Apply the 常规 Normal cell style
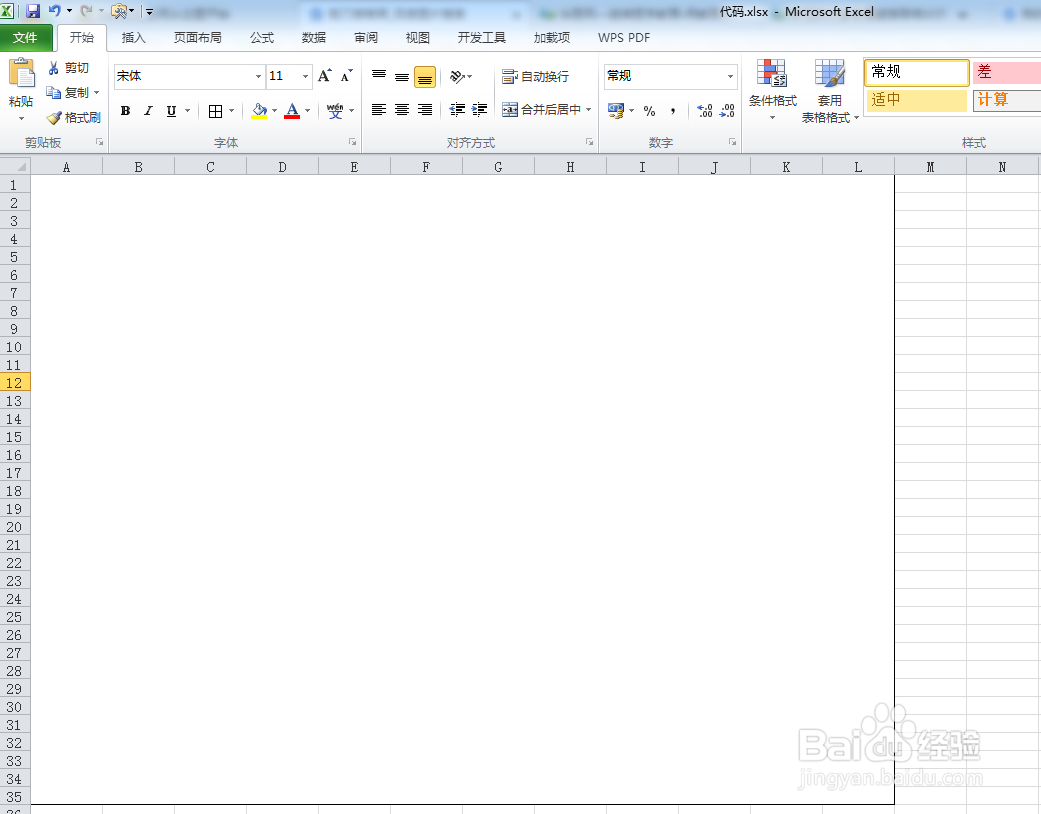 917,72
